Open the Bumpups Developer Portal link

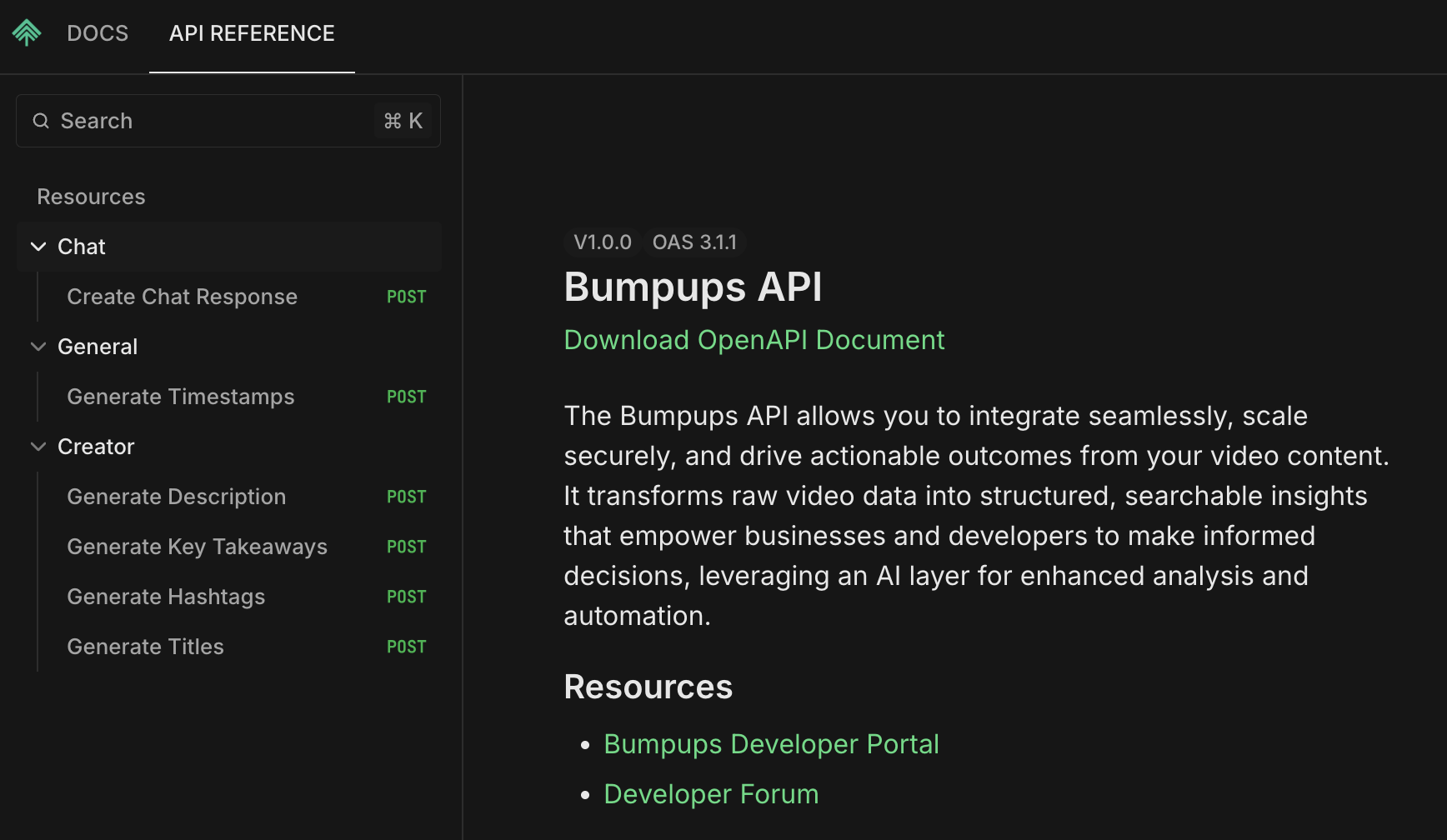(772, 744)
